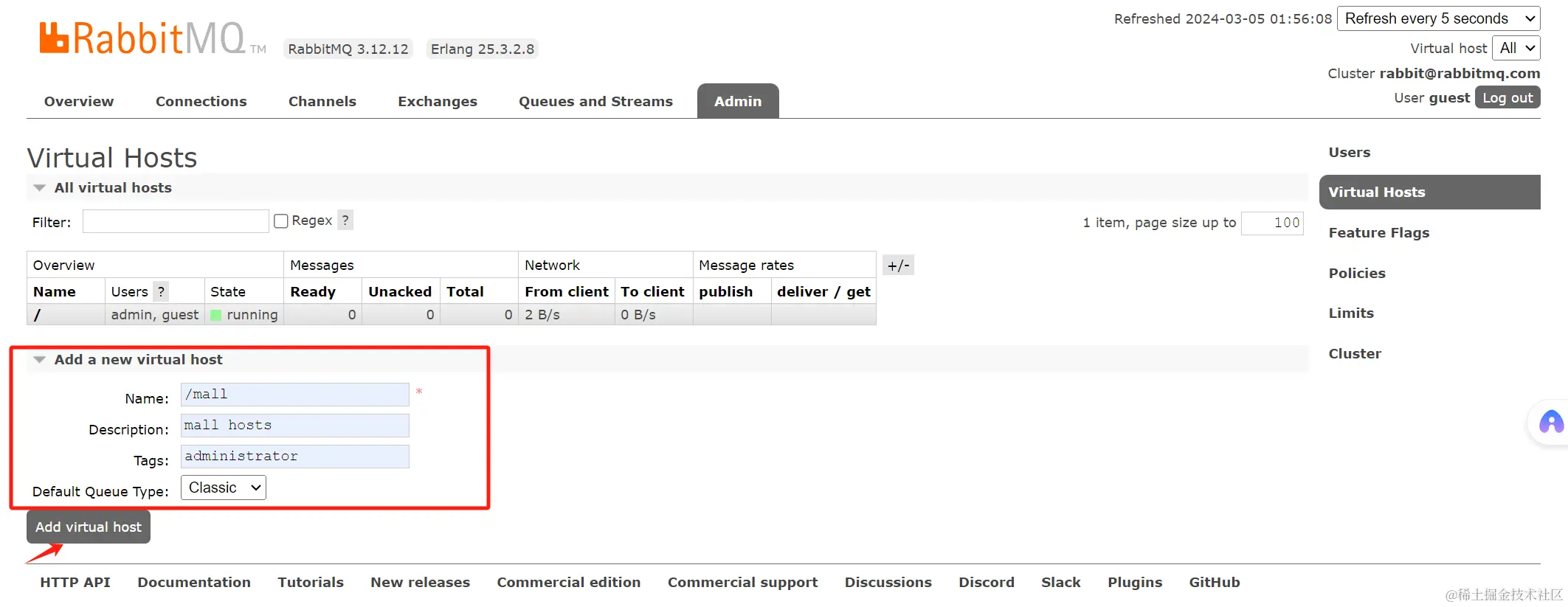Open the Tutorials footer link

click(311, 582)
